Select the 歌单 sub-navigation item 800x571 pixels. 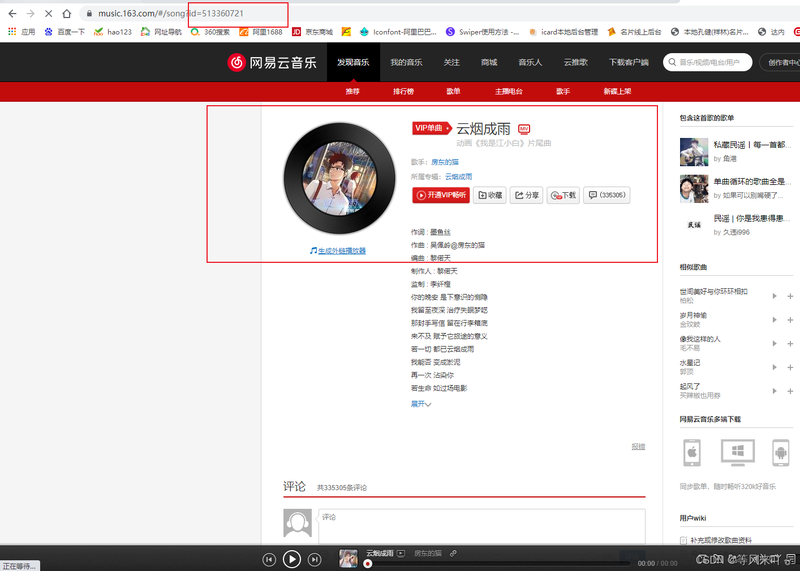coord(454,91)
